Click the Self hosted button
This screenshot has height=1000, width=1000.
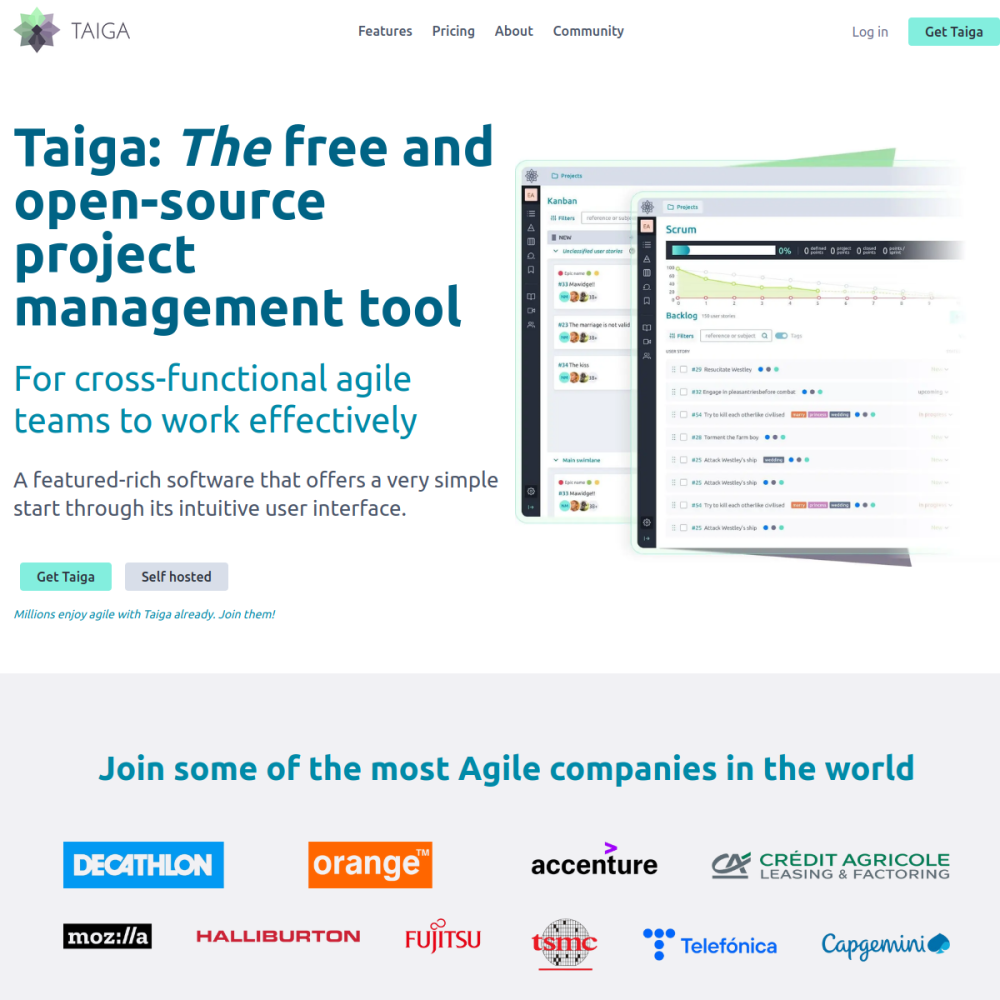(176, 577)
